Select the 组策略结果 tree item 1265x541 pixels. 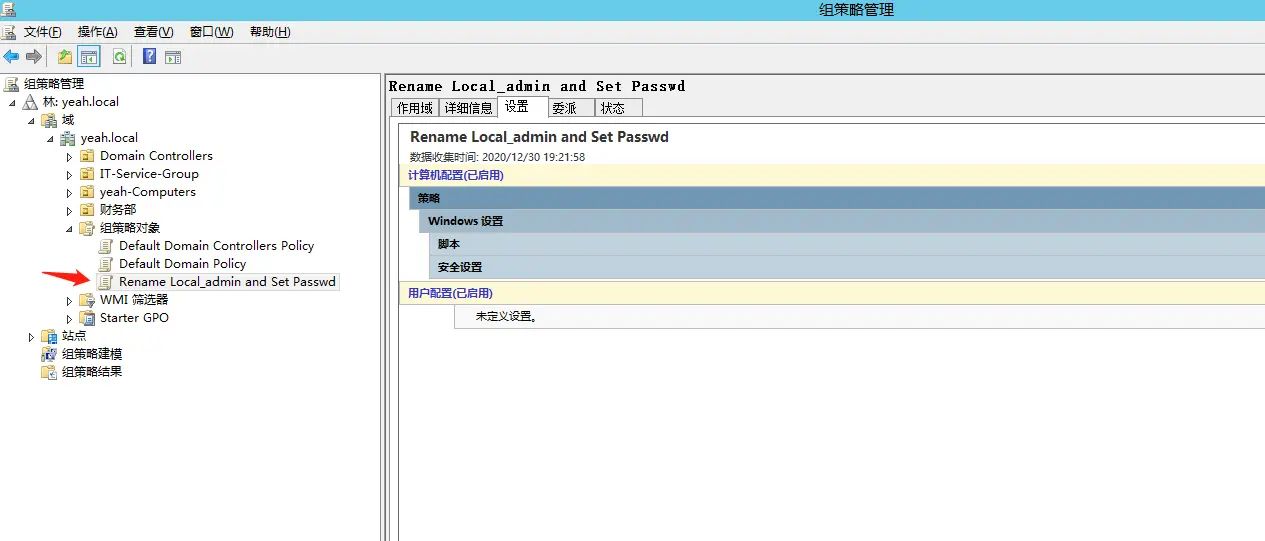[x=92, y=372]
